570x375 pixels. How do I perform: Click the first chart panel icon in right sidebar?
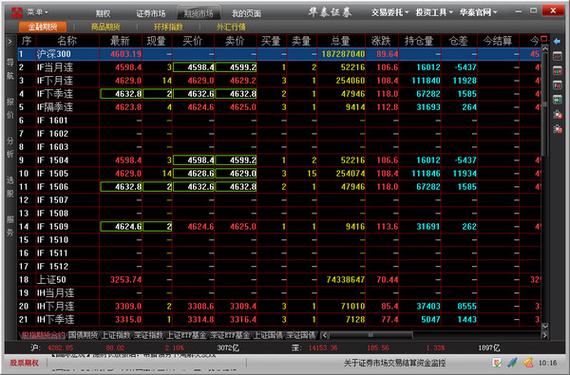point(557,56)
